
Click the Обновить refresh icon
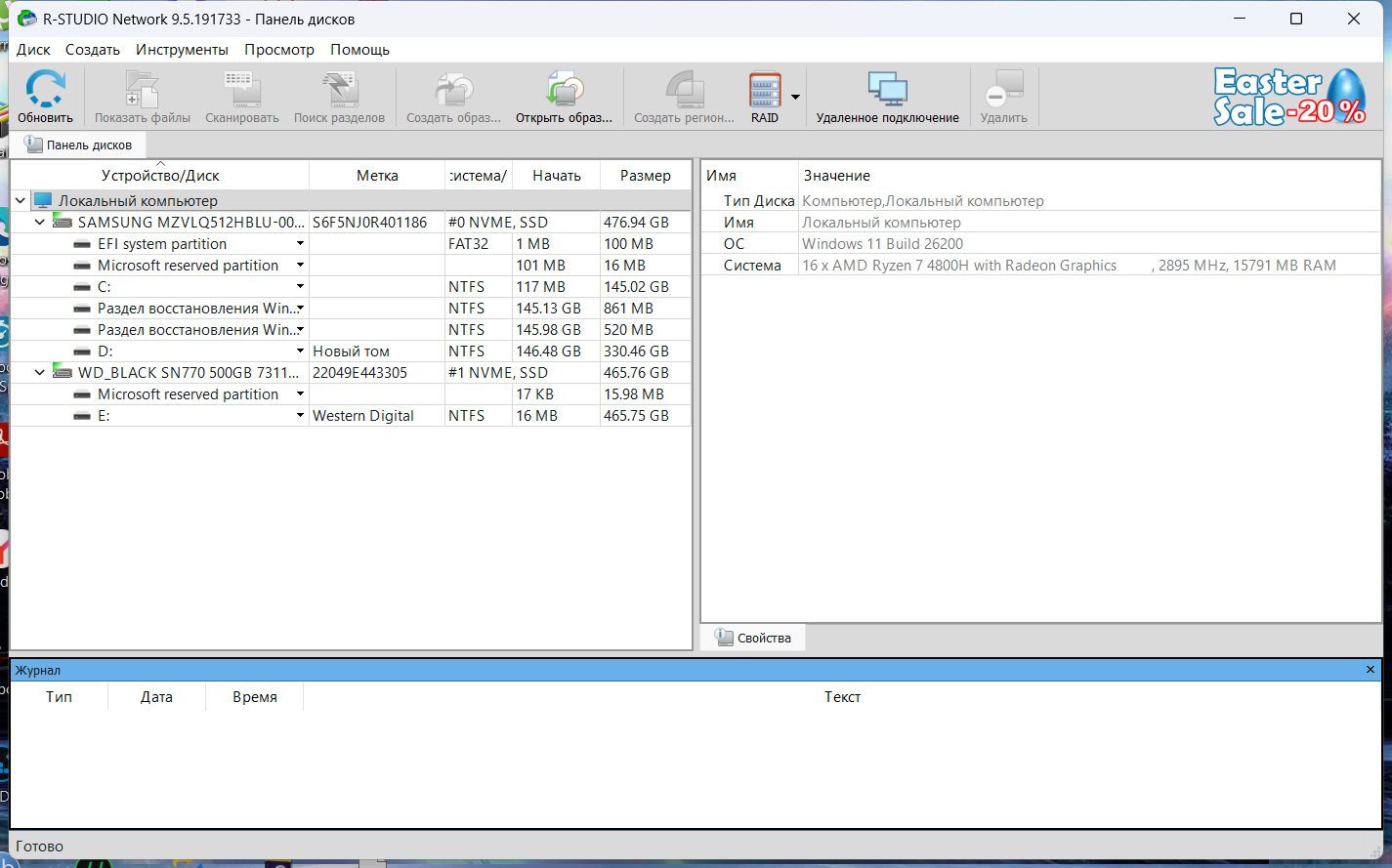45,90
